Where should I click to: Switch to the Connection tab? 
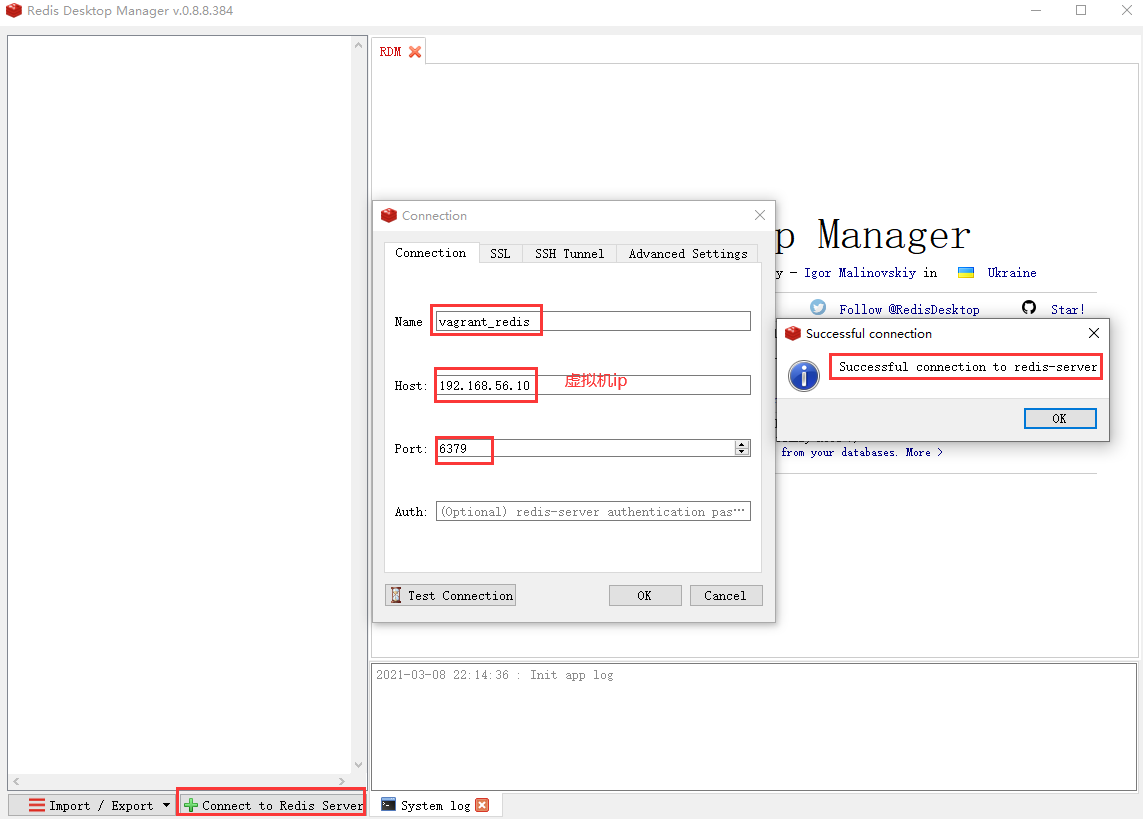point(431,253)
